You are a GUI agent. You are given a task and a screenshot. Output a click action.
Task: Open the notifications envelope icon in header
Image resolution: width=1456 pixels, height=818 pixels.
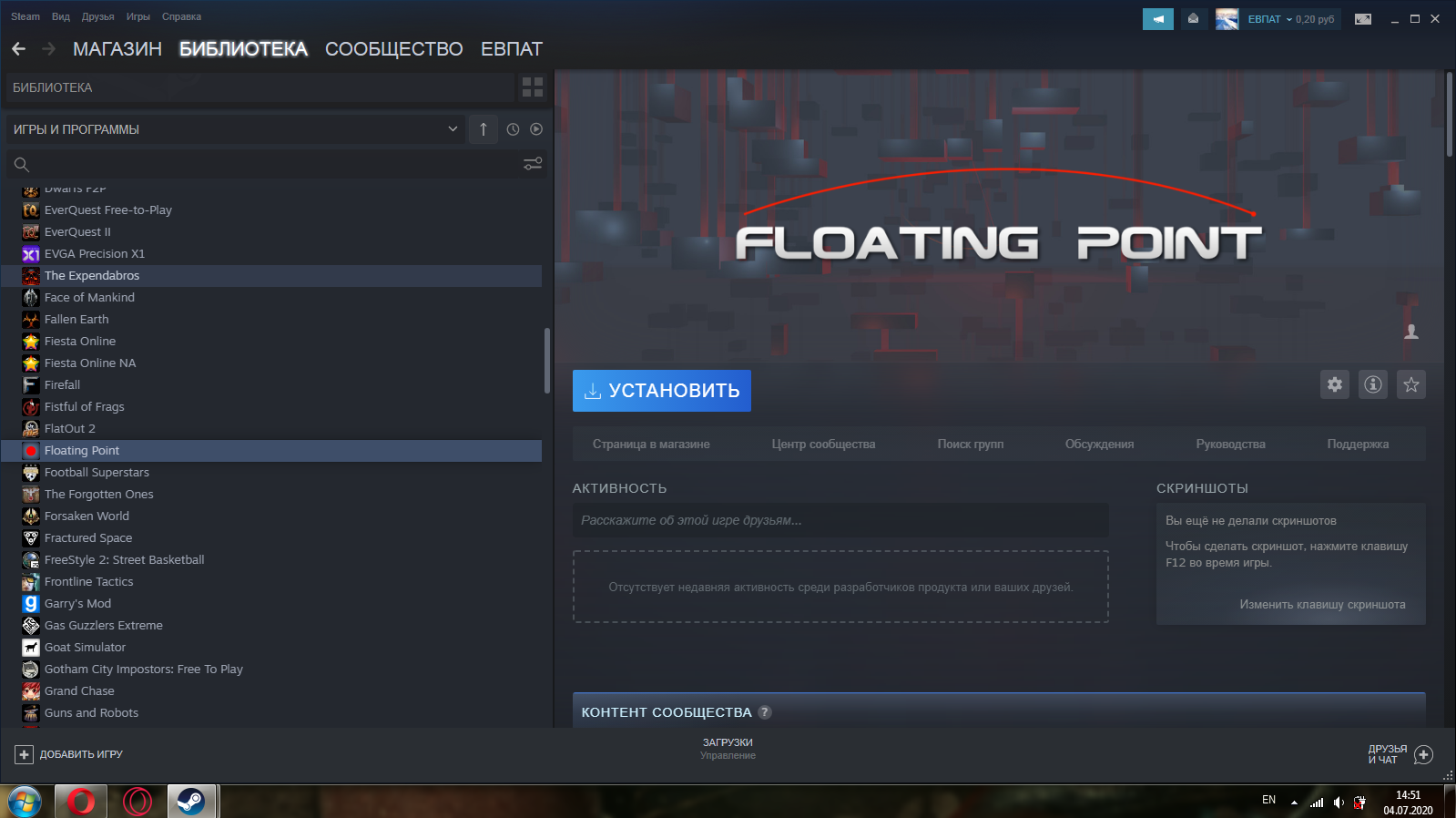[1193, 18]
